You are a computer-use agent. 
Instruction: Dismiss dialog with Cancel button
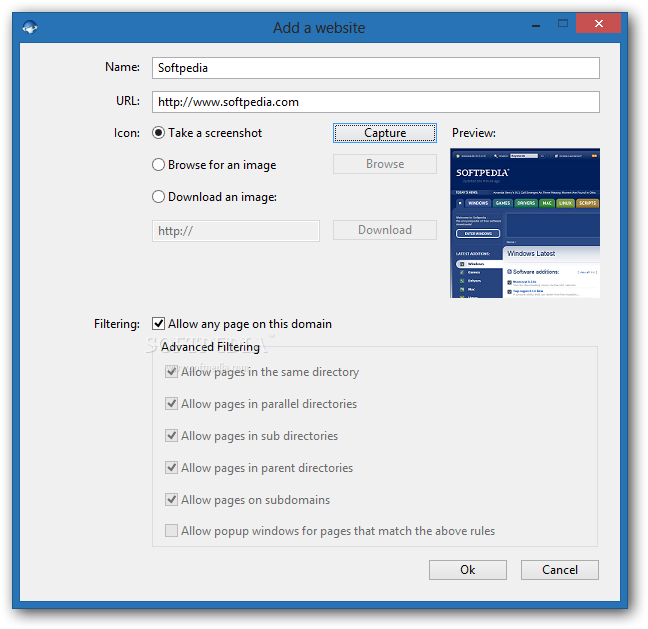(x=560, y=570)
